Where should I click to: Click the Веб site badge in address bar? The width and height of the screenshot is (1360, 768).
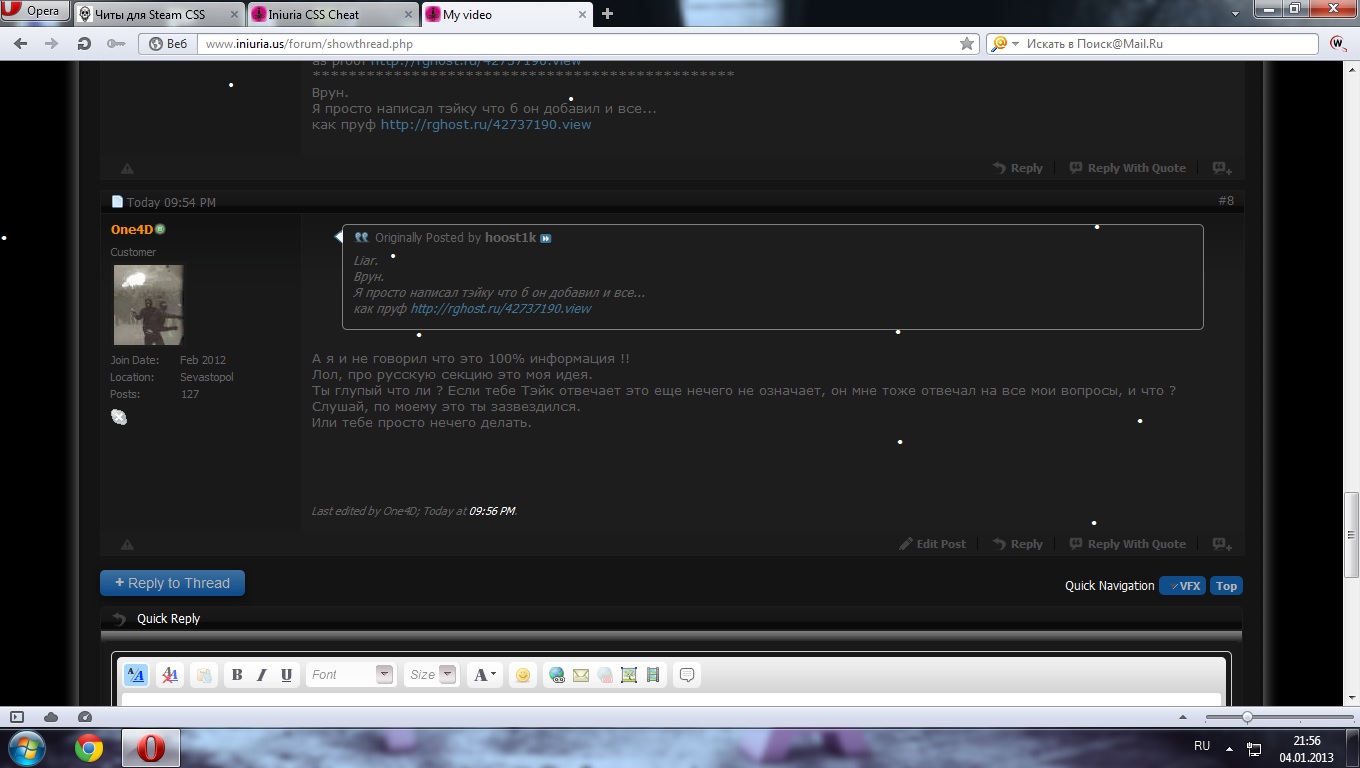click(x=168, y=44)
